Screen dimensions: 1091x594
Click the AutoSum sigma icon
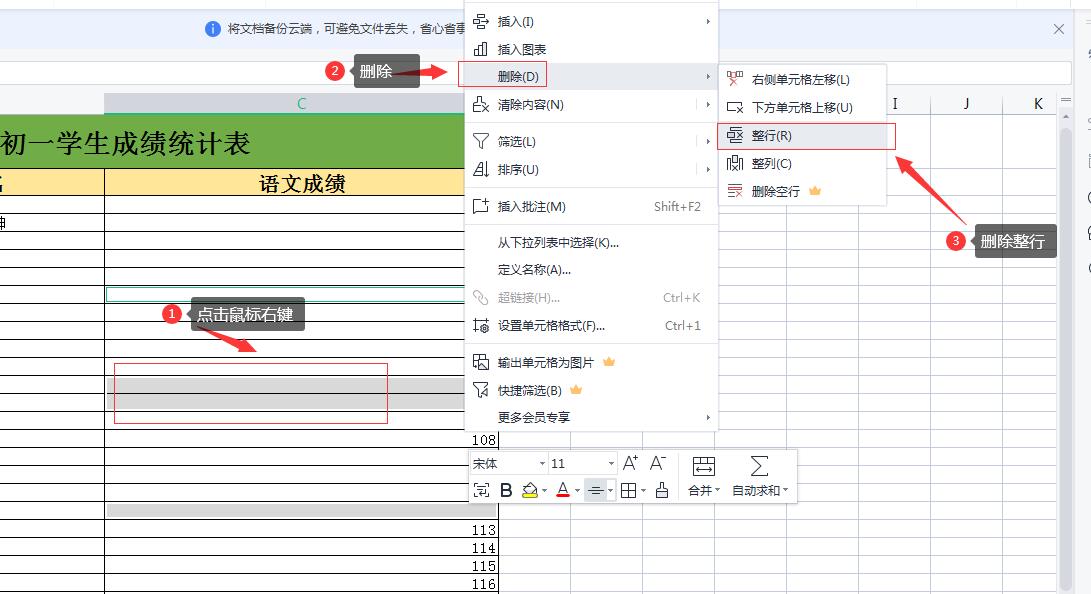point(759,466)
